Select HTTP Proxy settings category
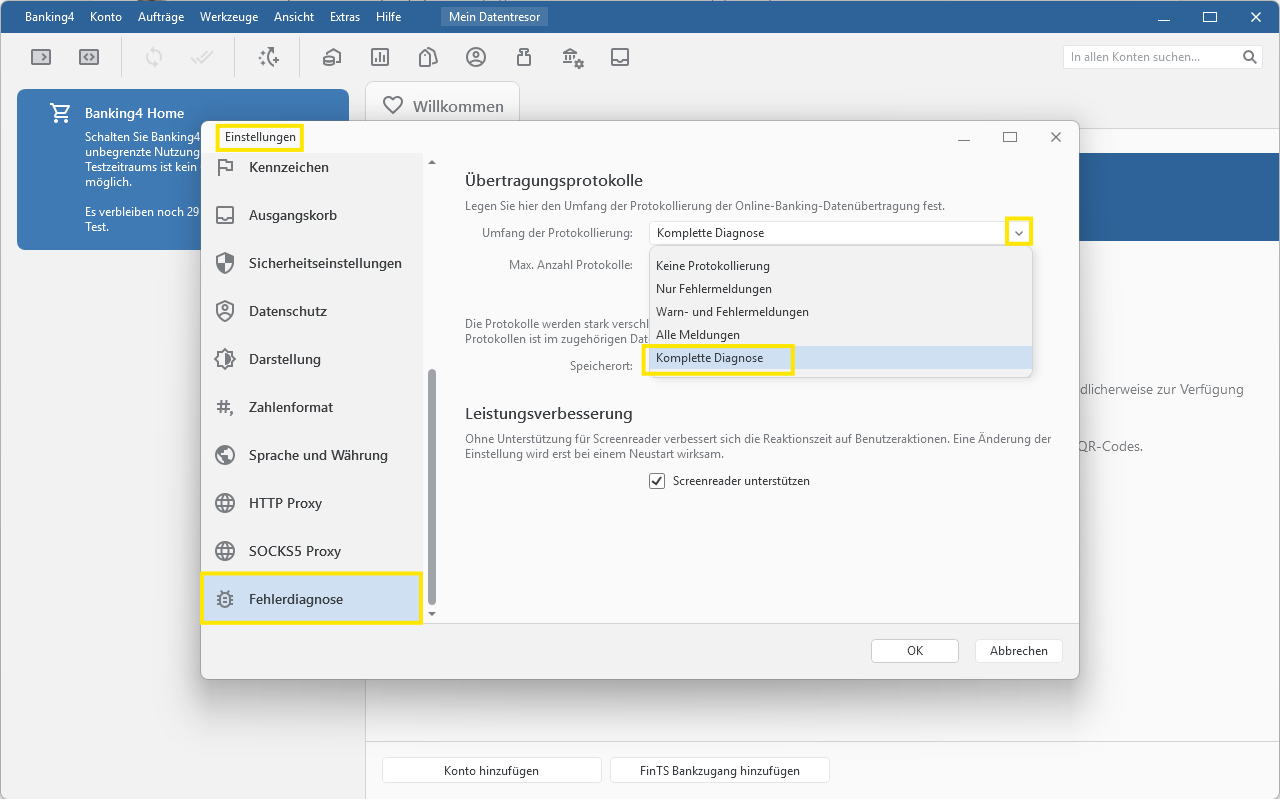 [312, 503]
